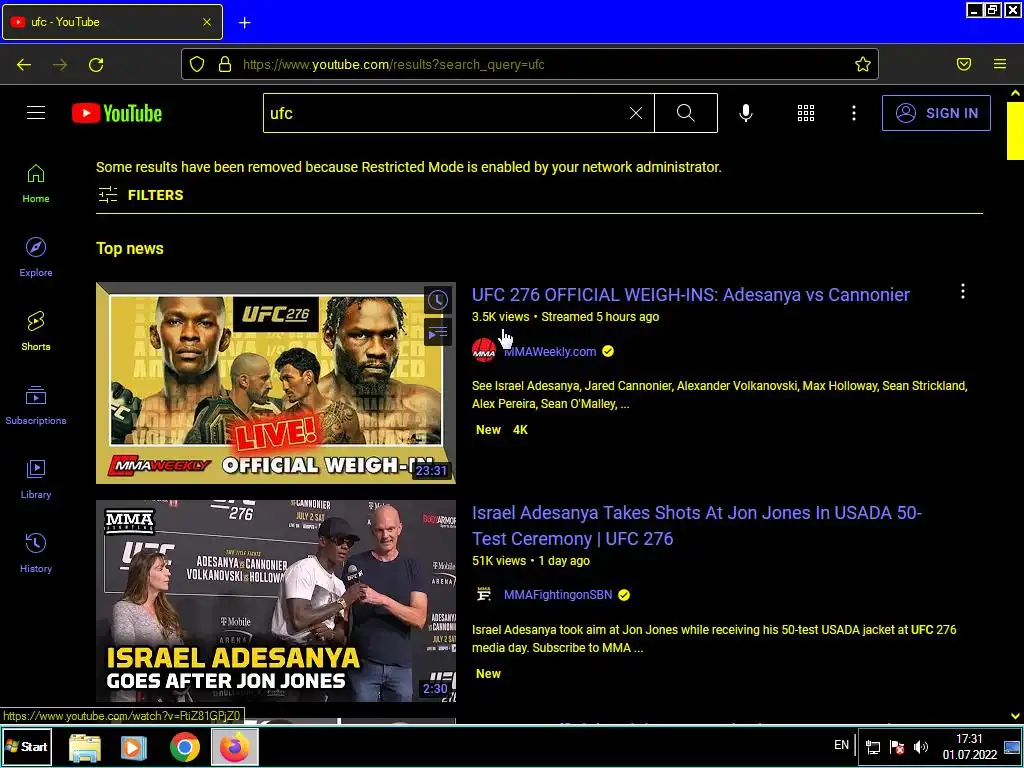
Task: Click the MMAWeekly.com channel avatar
Action: pos(484,351)
